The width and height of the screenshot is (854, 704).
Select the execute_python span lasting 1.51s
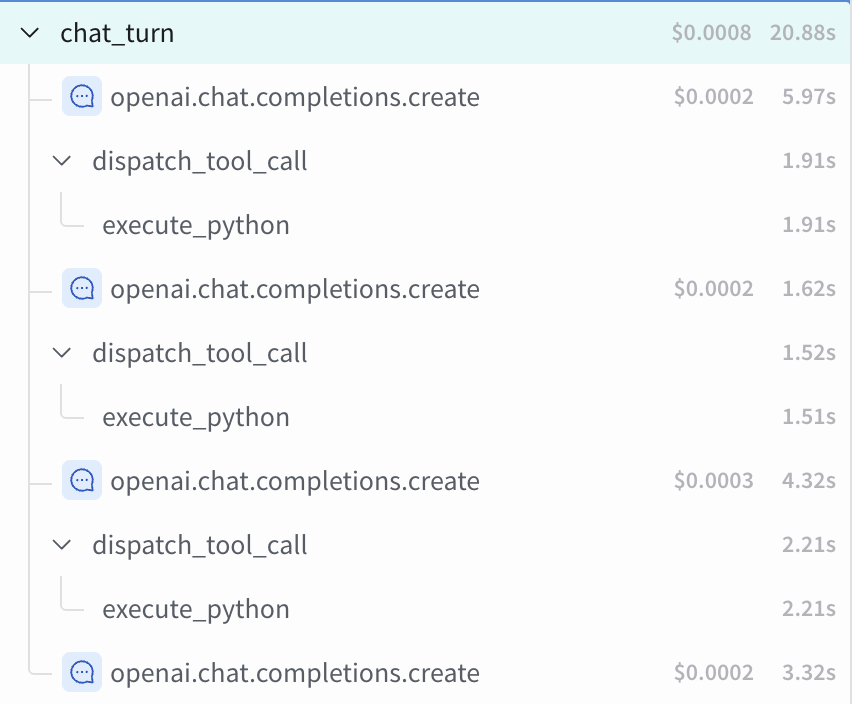(x=196, y=418)
